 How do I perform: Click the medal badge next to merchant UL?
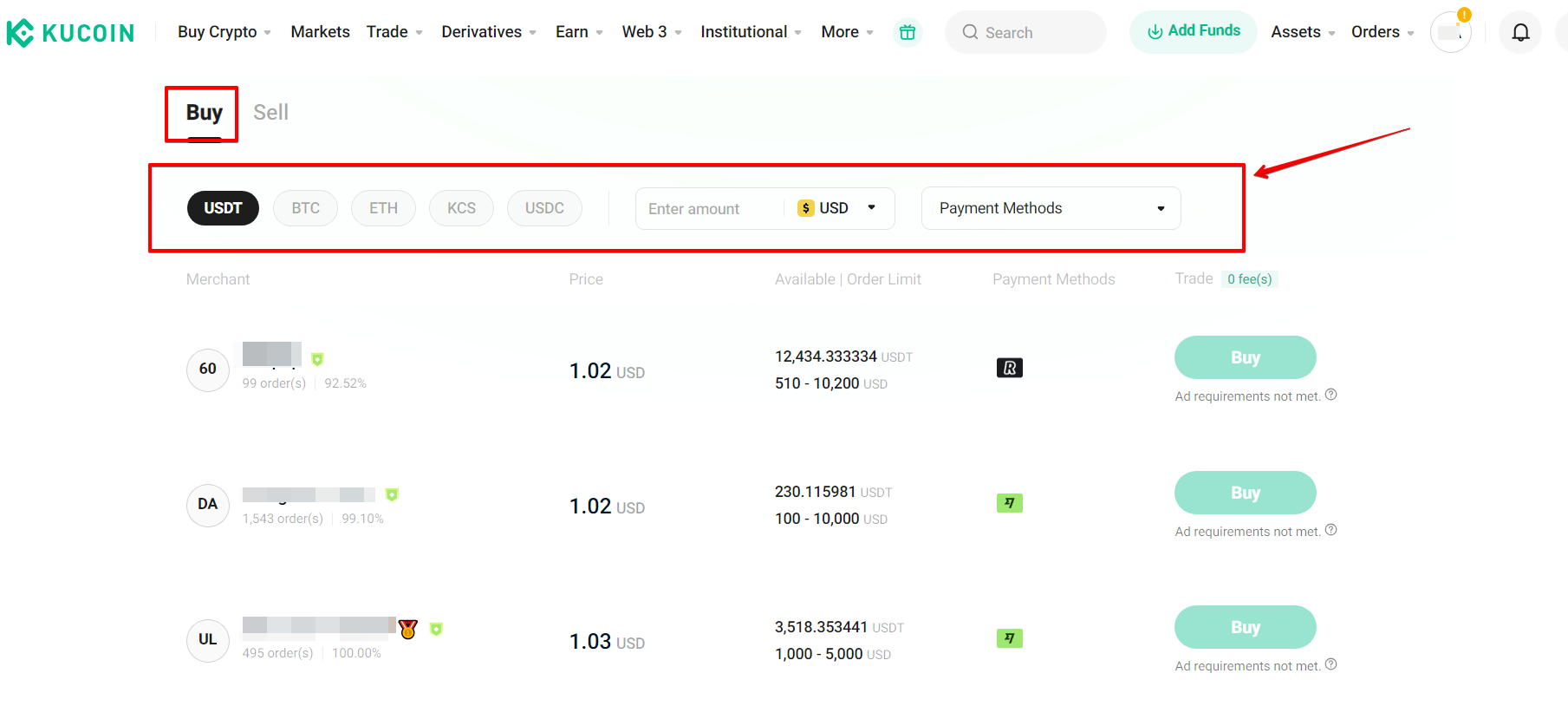(408, 629)
